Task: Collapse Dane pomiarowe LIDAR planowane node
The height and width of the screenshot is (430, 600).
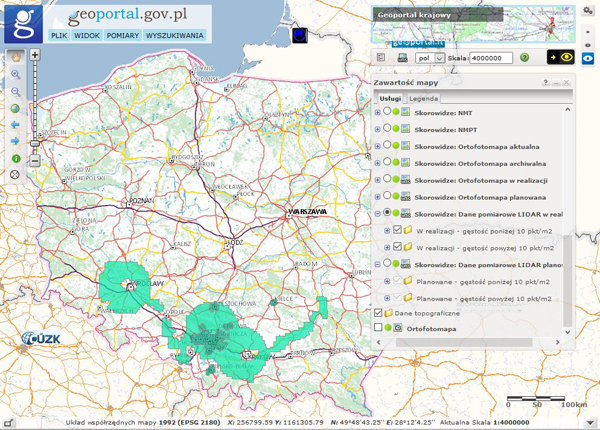Action: click(x=377, y=264)
